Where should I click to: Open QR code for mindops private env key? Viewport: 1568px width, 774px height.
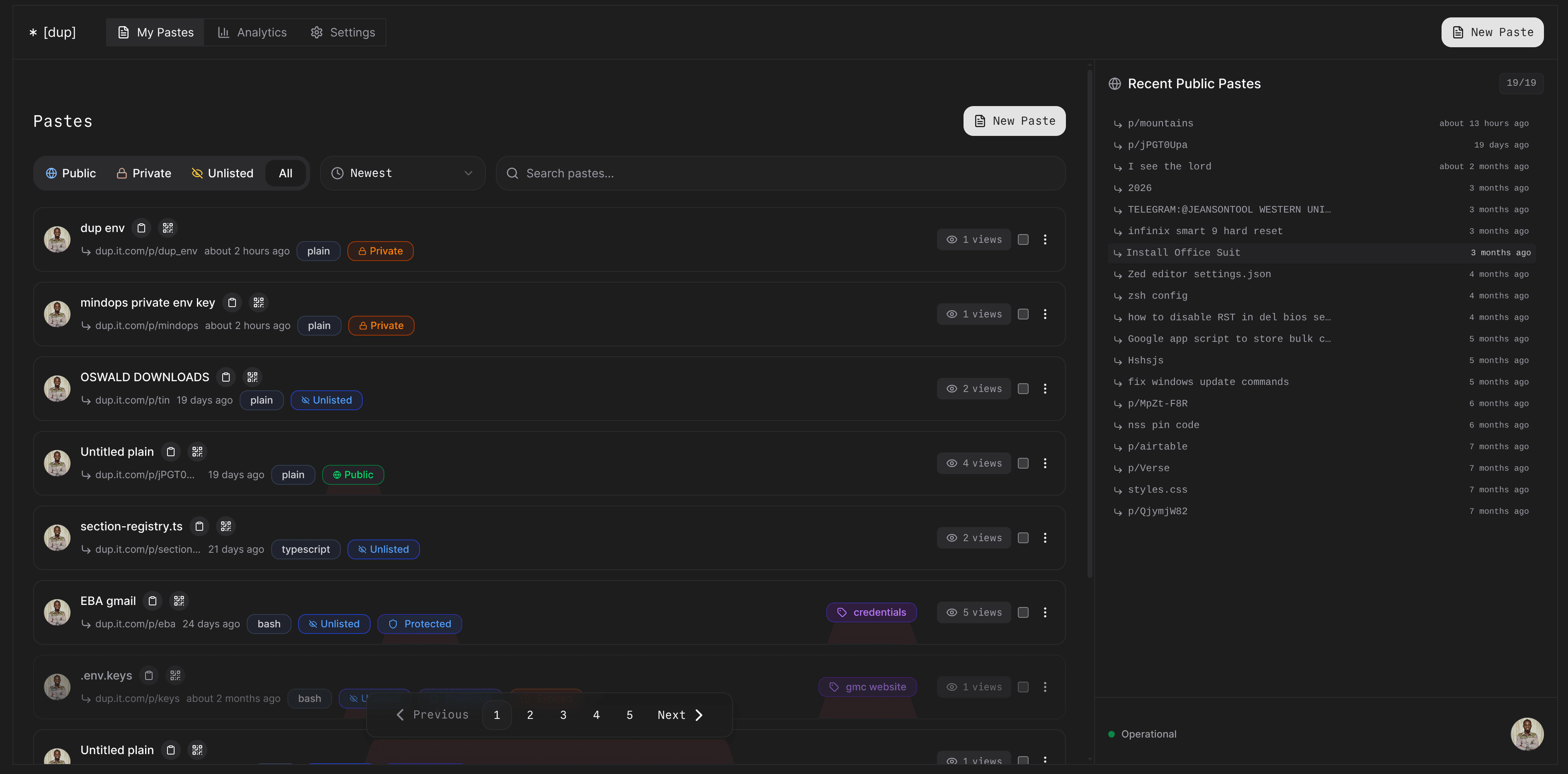[259, 302]
